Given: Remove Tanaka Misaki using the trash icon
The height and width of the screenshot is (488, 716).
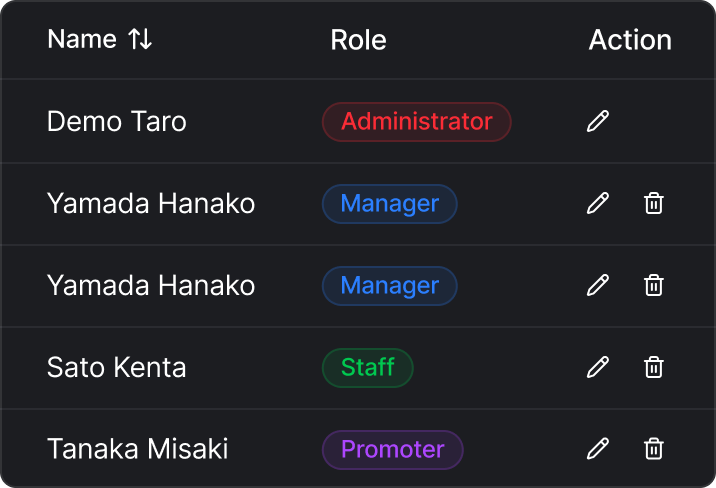Looking at the screenshot, I should pyautogui.click(x=654, y=449).
